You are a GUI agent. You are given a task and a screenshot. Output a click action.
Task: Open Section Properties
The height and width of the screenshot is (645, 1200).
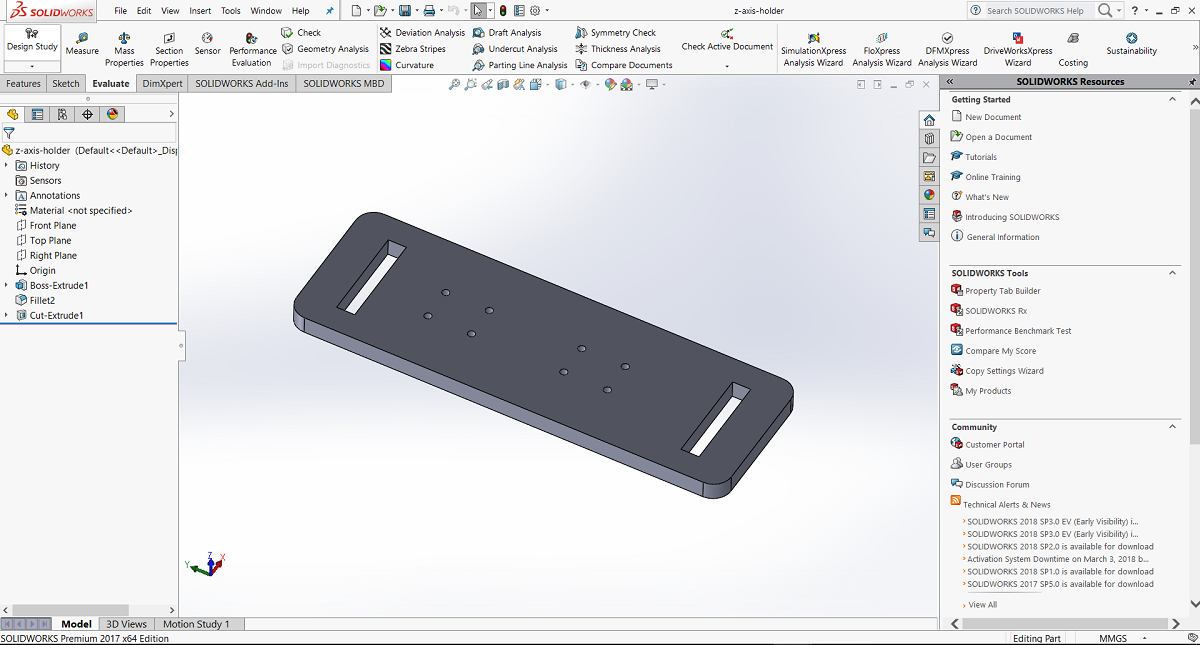click(169, 49)
